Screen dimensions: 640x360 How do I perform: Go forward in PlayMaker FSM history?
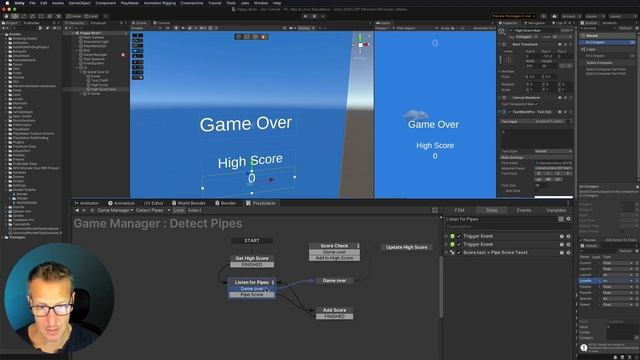(84, 210)
